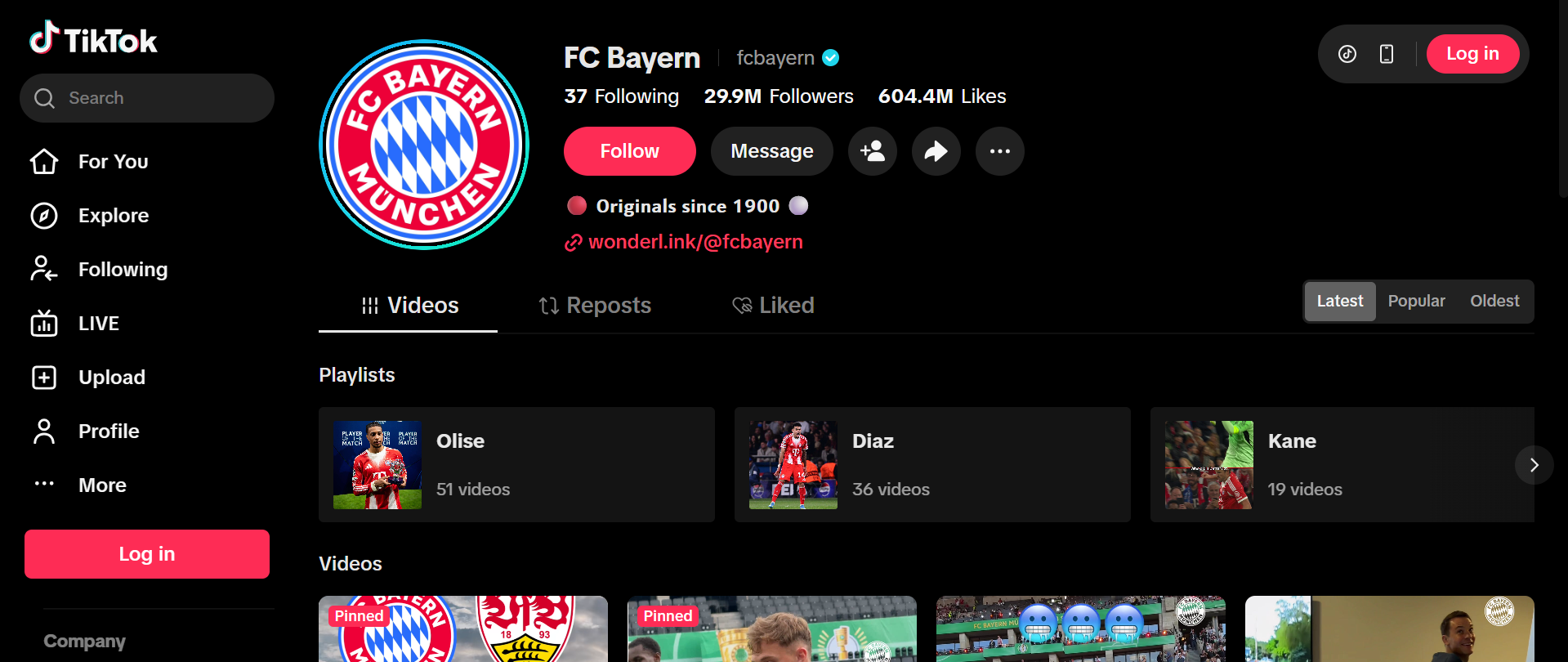Click the 604.4M Likes text
This screenshot has width=1568, height=662.
tap(942, 96)
